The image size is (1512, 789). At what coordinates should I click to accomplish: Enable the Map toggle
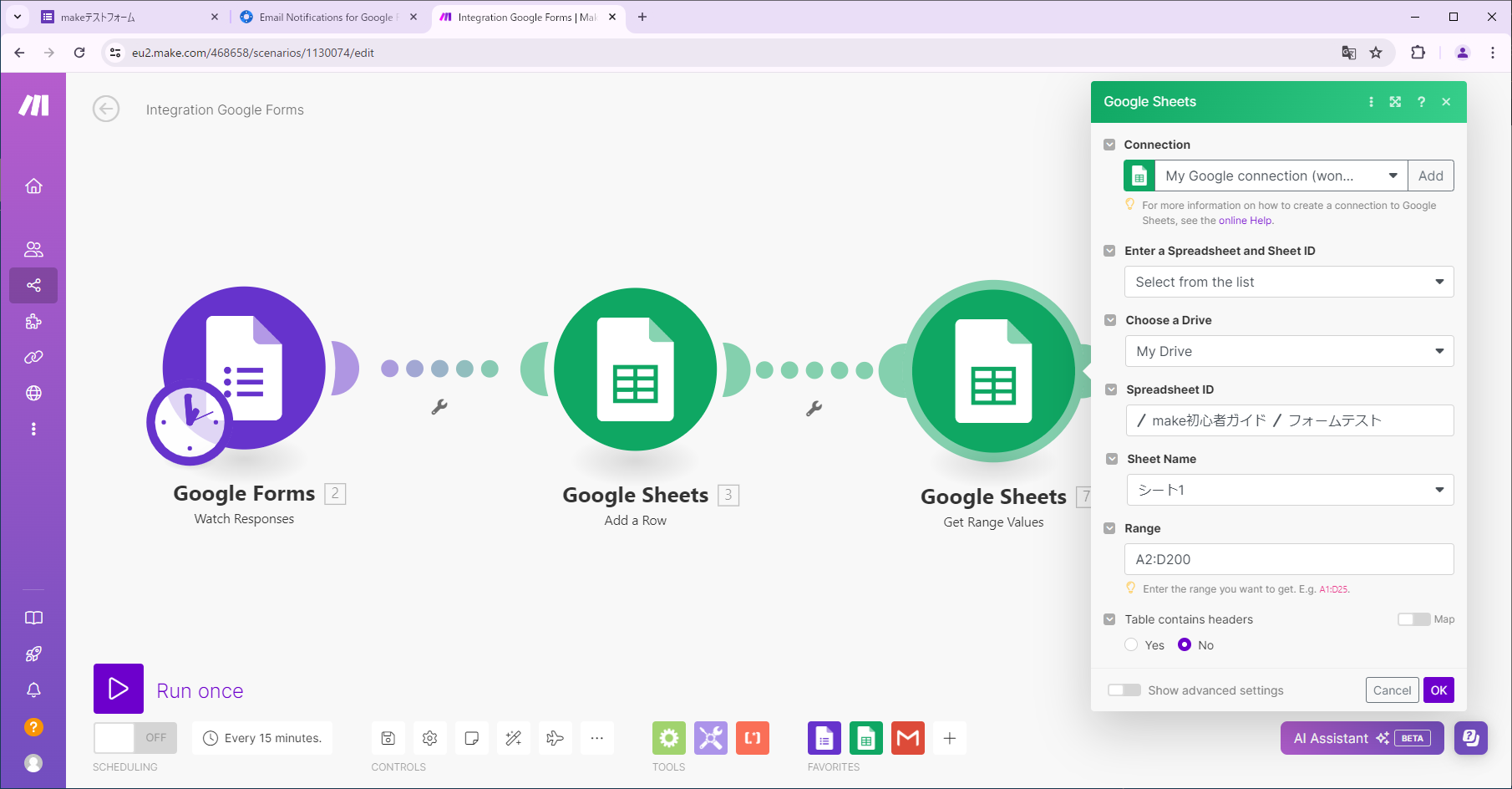pos(1413,619)
